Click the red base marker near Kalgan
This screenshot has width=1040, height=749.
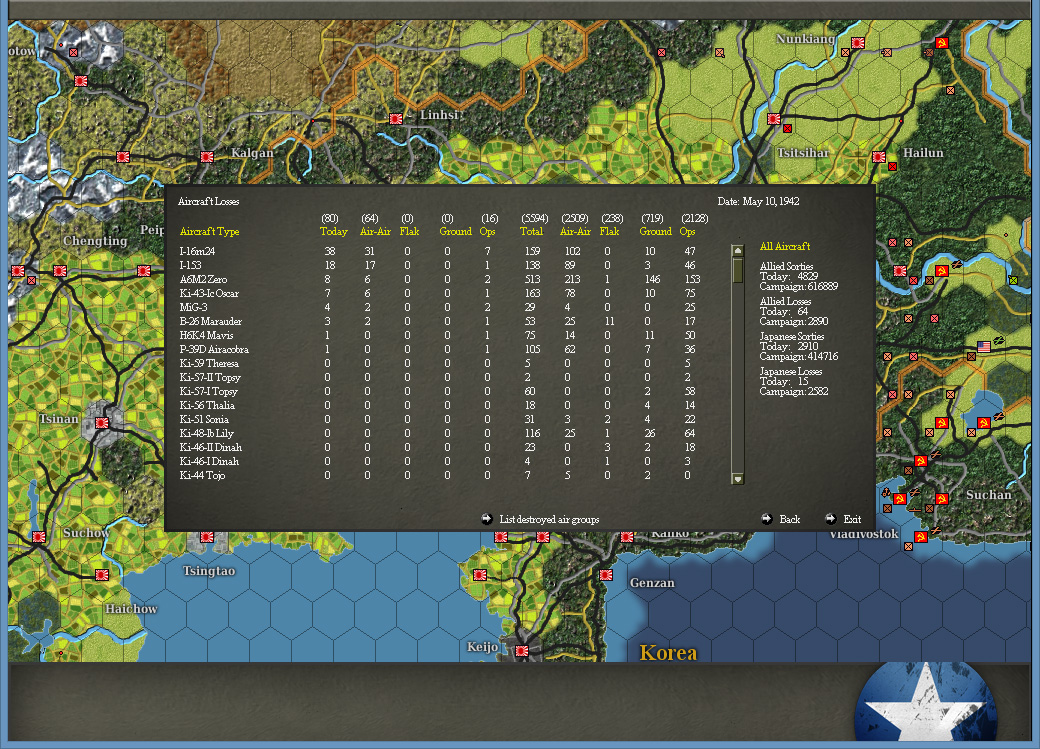tap(207, 156)
